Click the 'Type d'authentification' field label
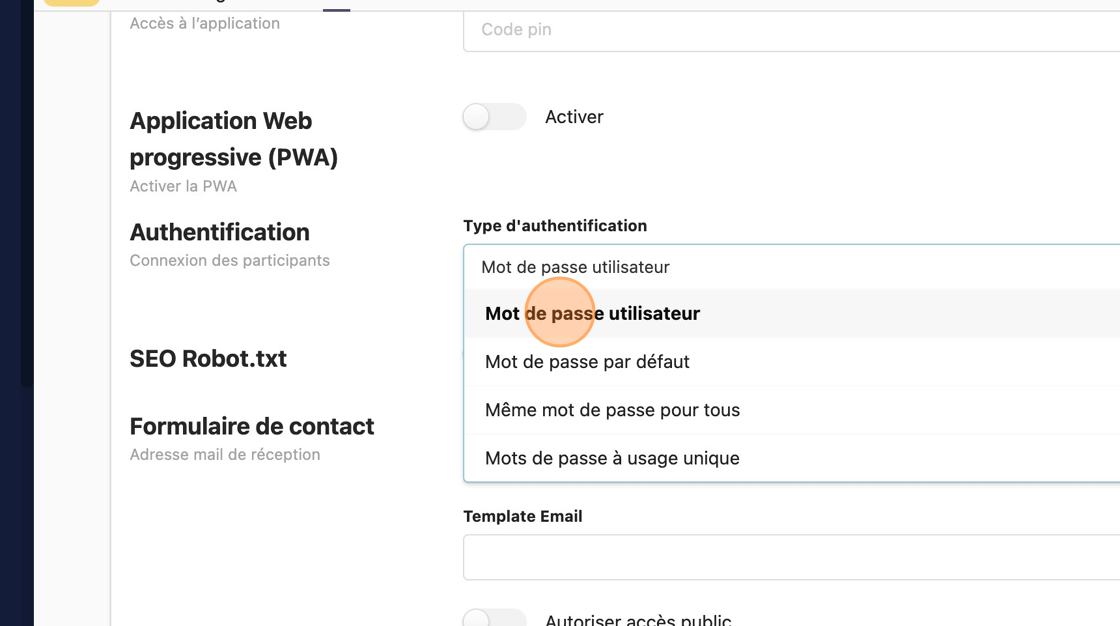Screen dimensions: 1120x626 pyautogui.click(x=555, y=226)
